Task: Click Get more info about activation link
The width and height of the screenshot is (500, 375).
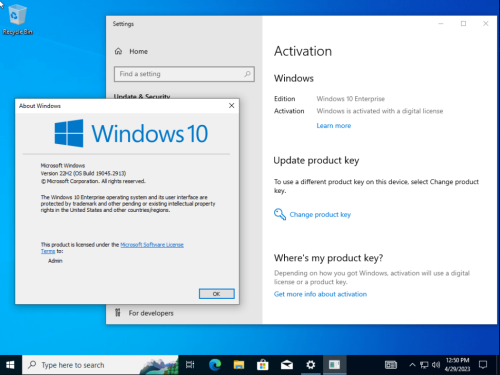Action: [320, 294]
